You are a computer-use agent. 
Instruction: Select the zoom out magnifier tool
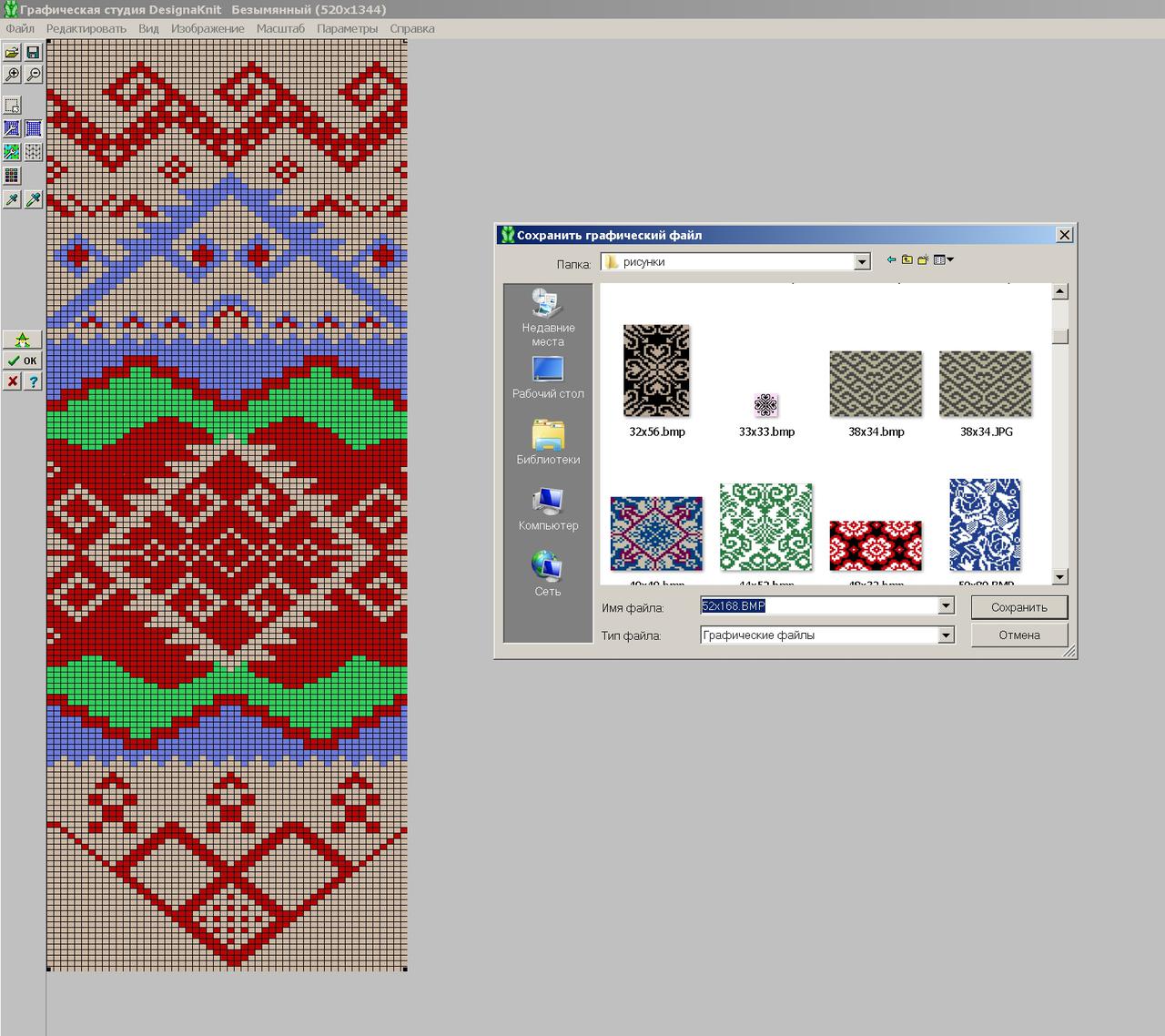[x=33, y=75]
